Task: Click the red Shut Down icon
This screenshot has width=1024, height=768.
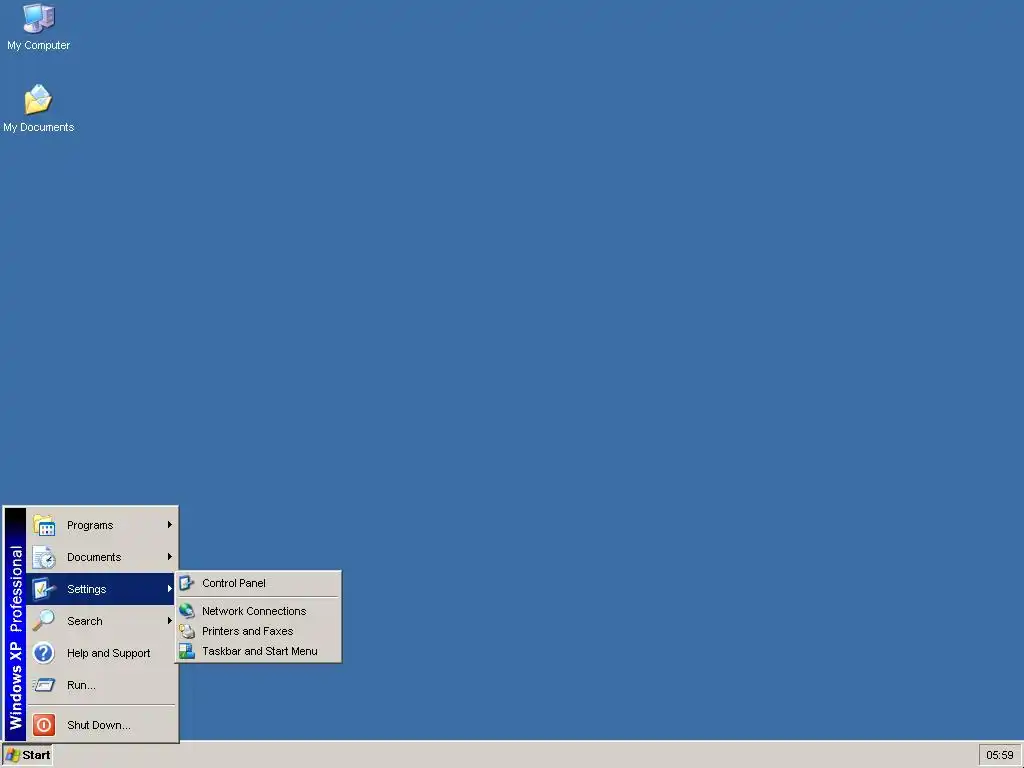Action: 44,725
